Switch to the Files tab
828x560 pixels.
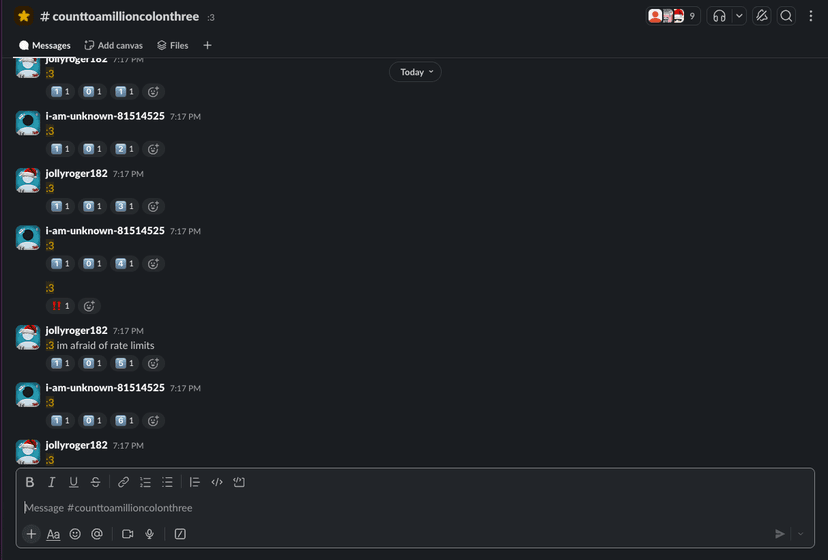point(173,45)
